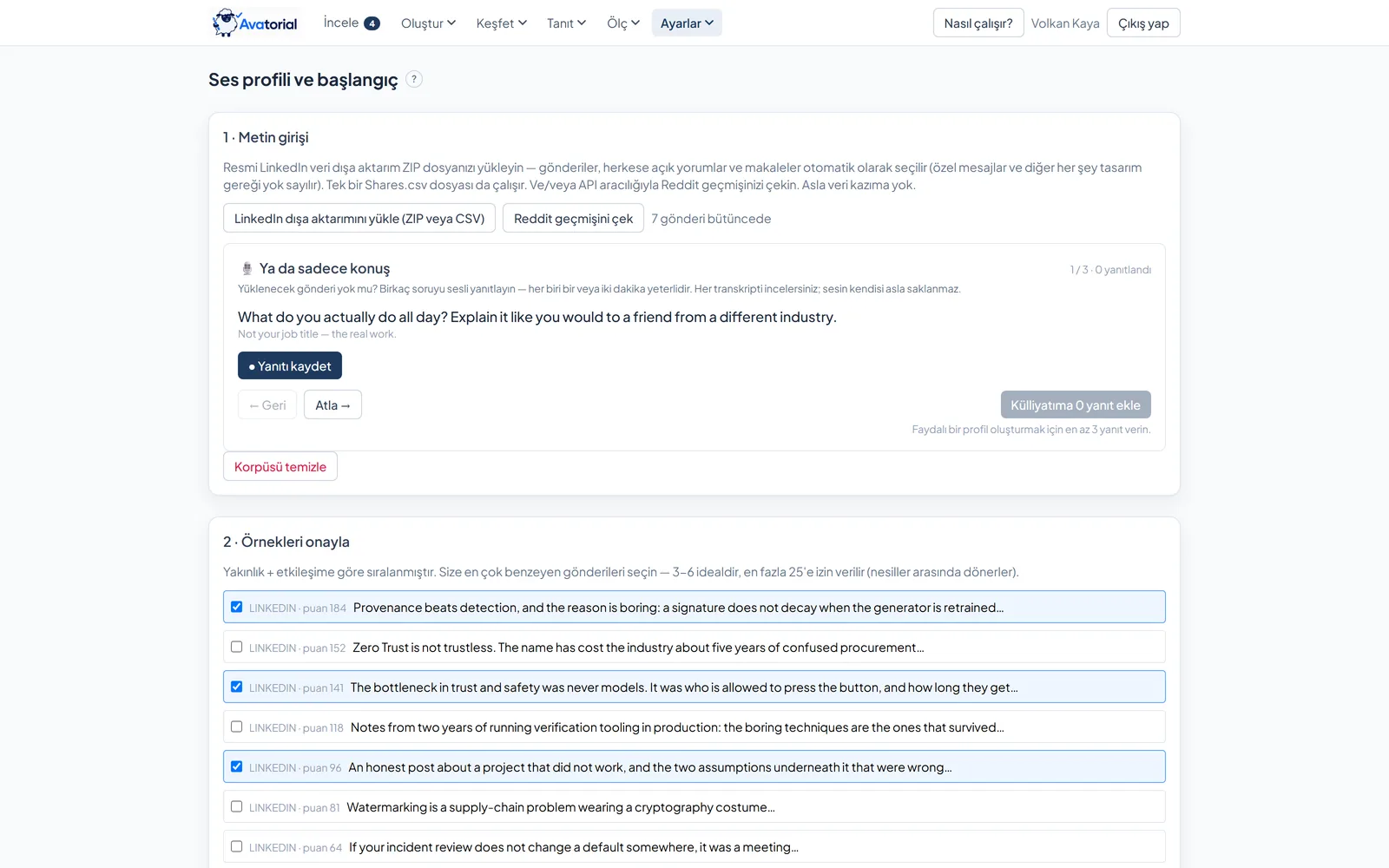Check the Notes from two years post

coord(236,727)
